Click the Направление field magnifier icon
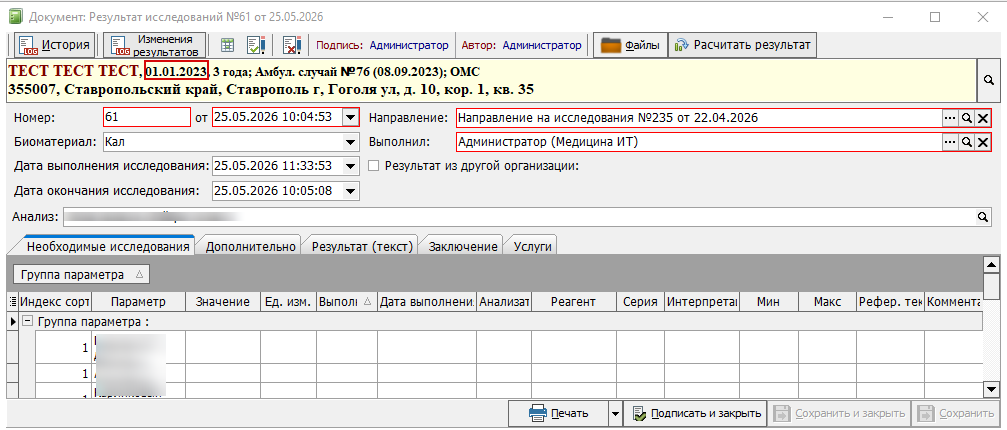 (966, 118)
